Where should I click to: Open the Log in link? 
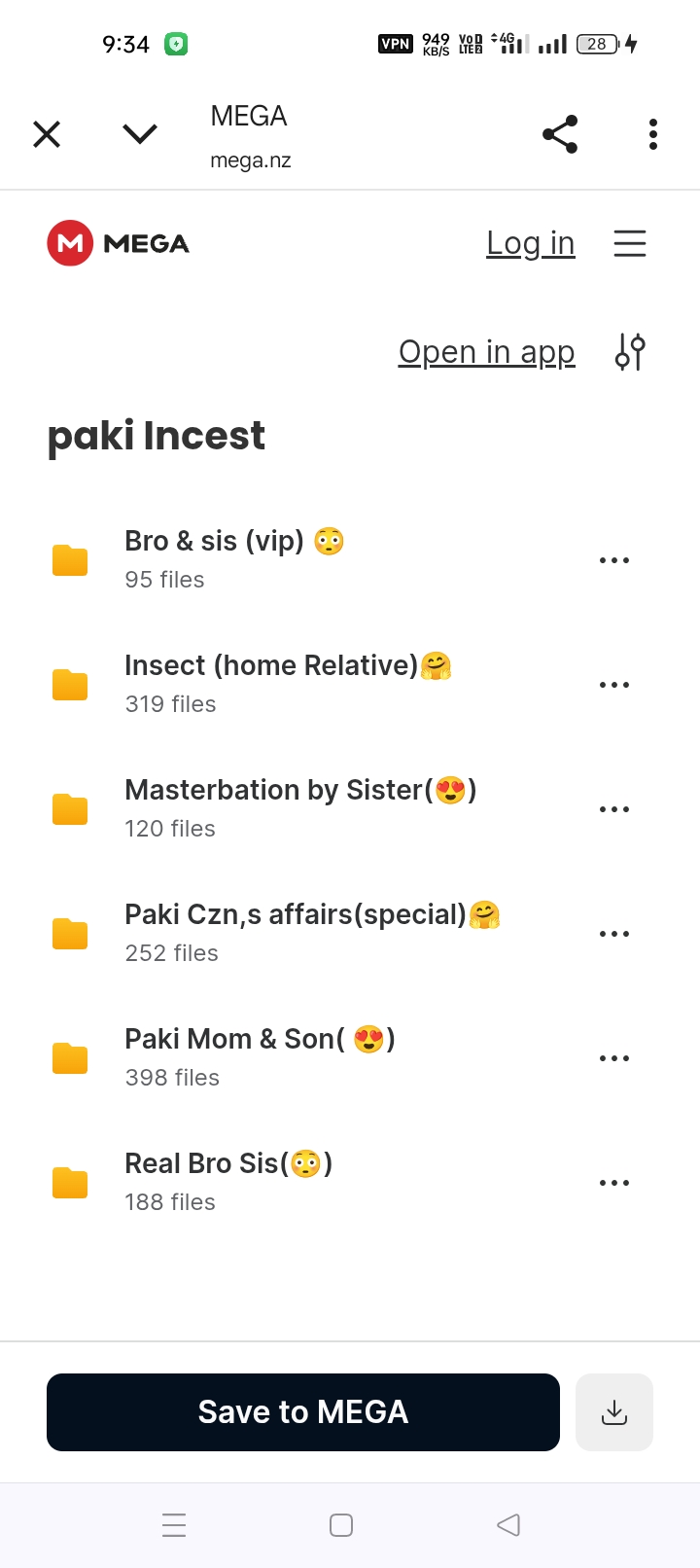pyautogui.click(x=530, y=243)
